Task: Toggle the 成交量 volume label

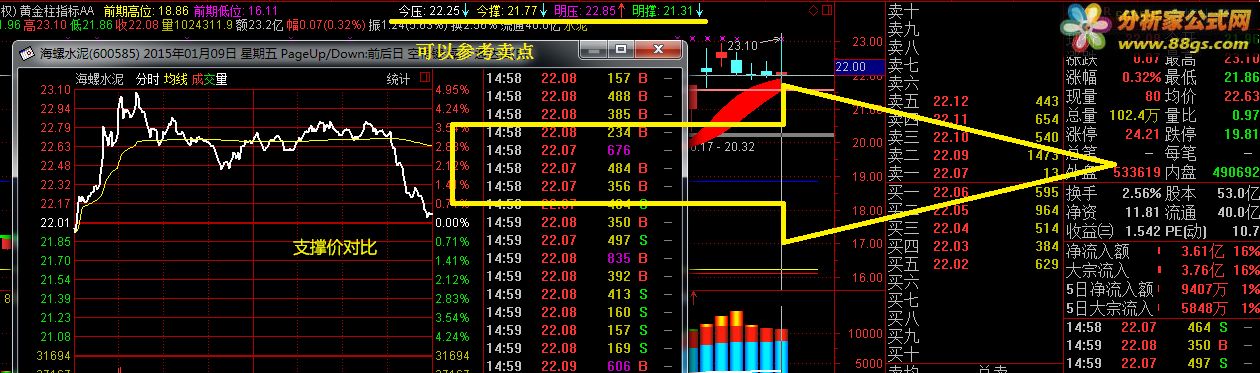Action: click(x=210, y=79)
